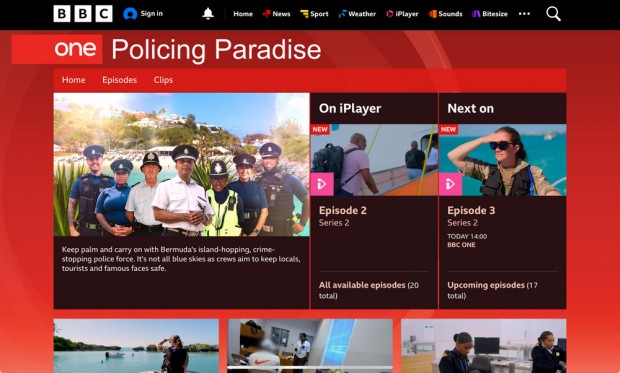The width and height of the screenshot is (620, 373).
Task: Open the Weather section link
Action: pos(357,14)
